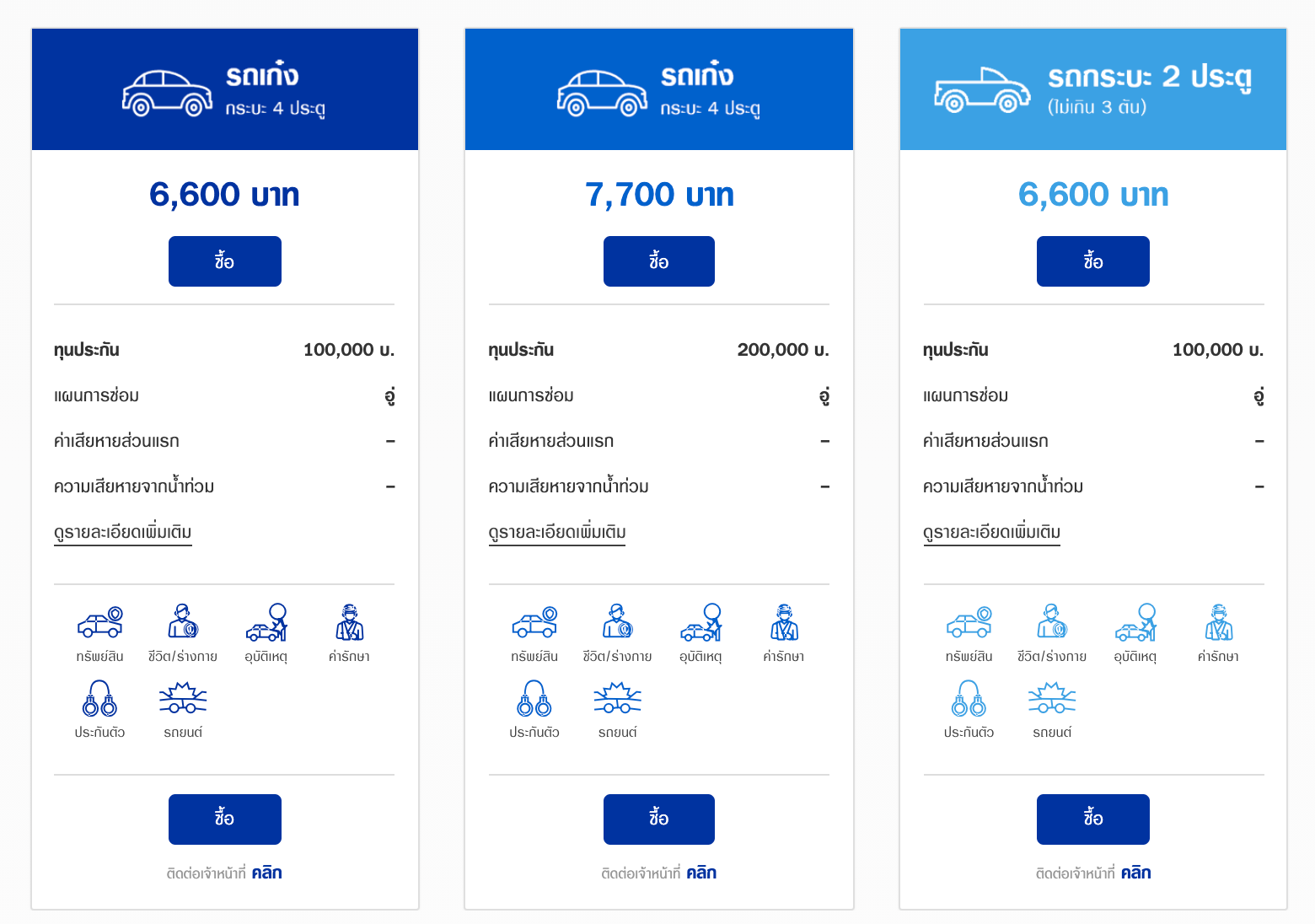Viewport: 1315px width, 924px height.
Task: Click the คลิก contact link in รถกระบะ 2 ประตู card
Action: click(1136, 873)
